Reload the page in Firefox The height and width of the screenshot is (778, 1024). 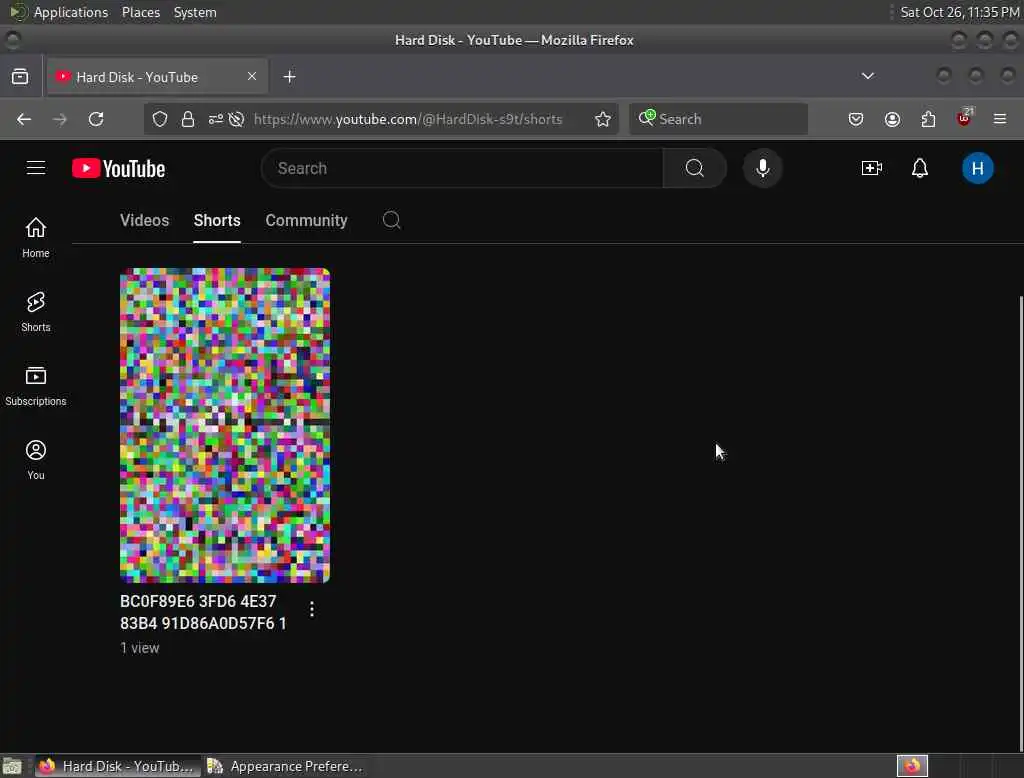96,119
